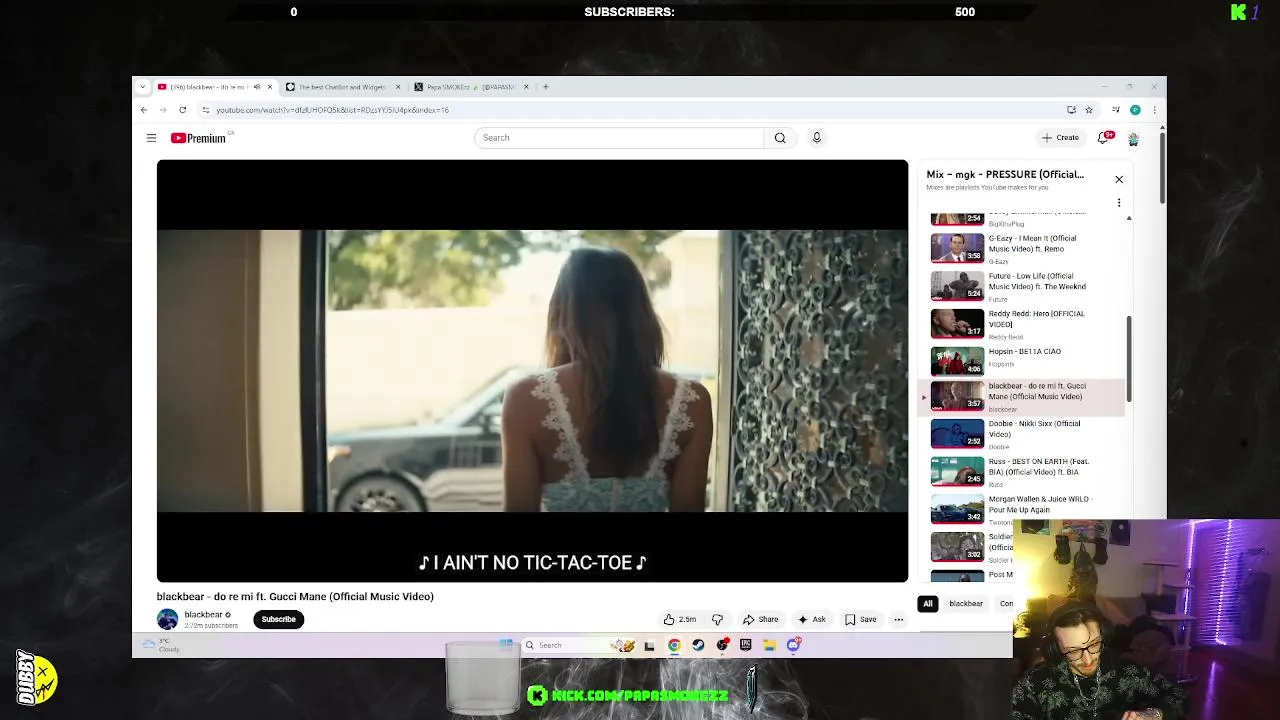Subscribe to the blackbear channel
Viewport: 1280px width, 720px height.
(x=279, y=620)
